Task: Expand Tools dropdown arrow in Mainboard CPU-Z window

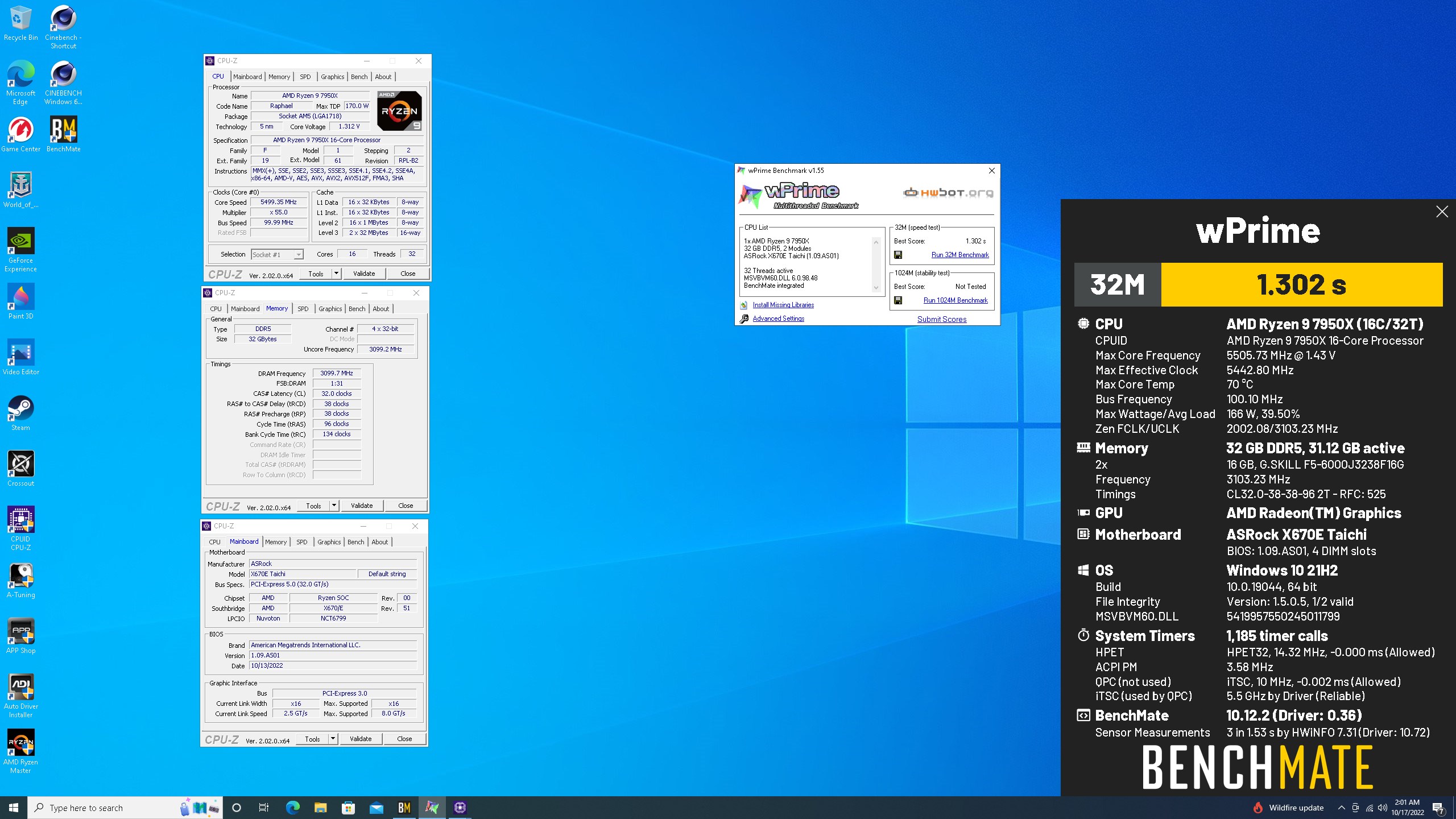Action: pos(333,739)
